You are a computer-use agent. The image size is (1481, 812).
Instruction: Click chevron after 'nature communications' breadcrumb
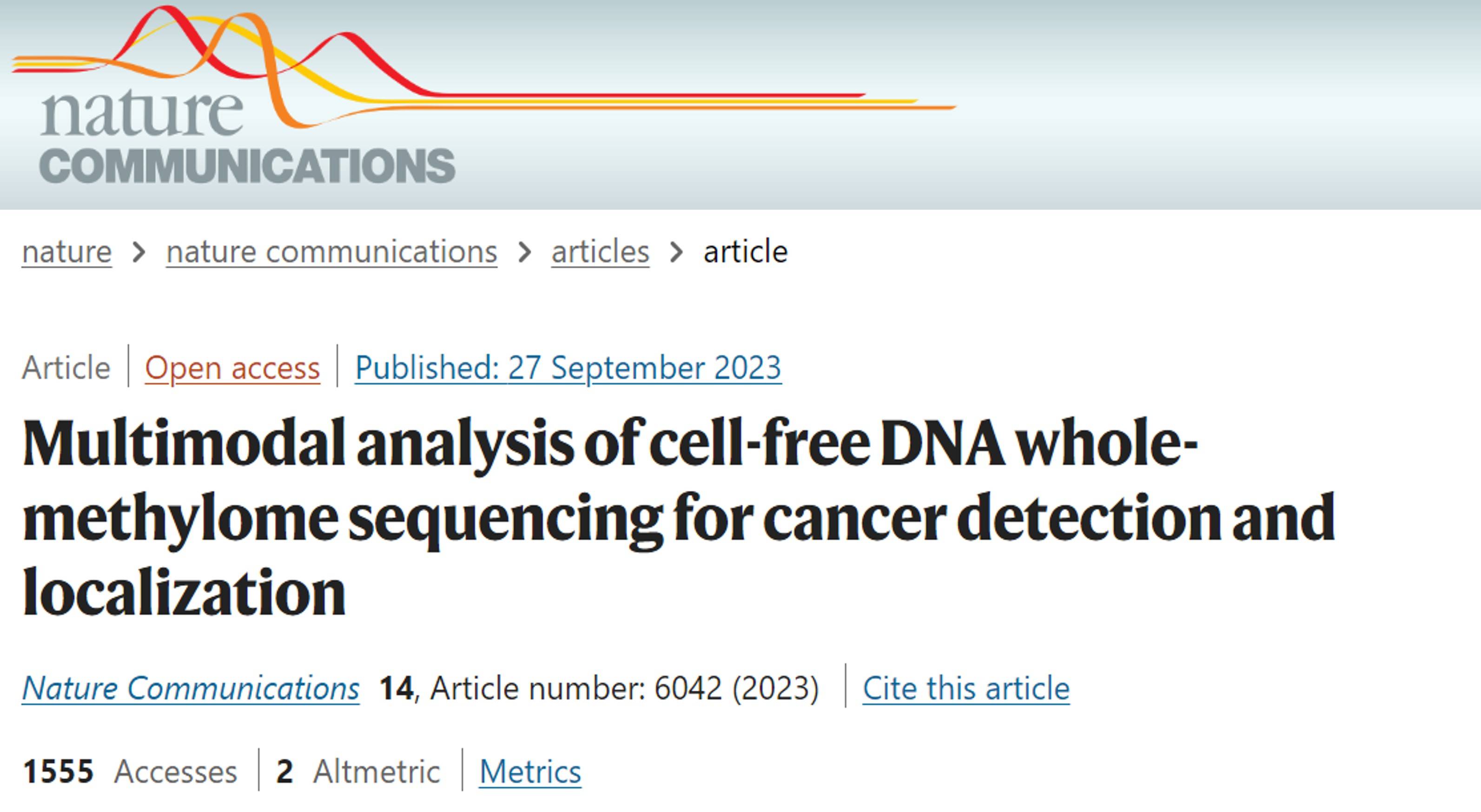(x=524, y=252)
